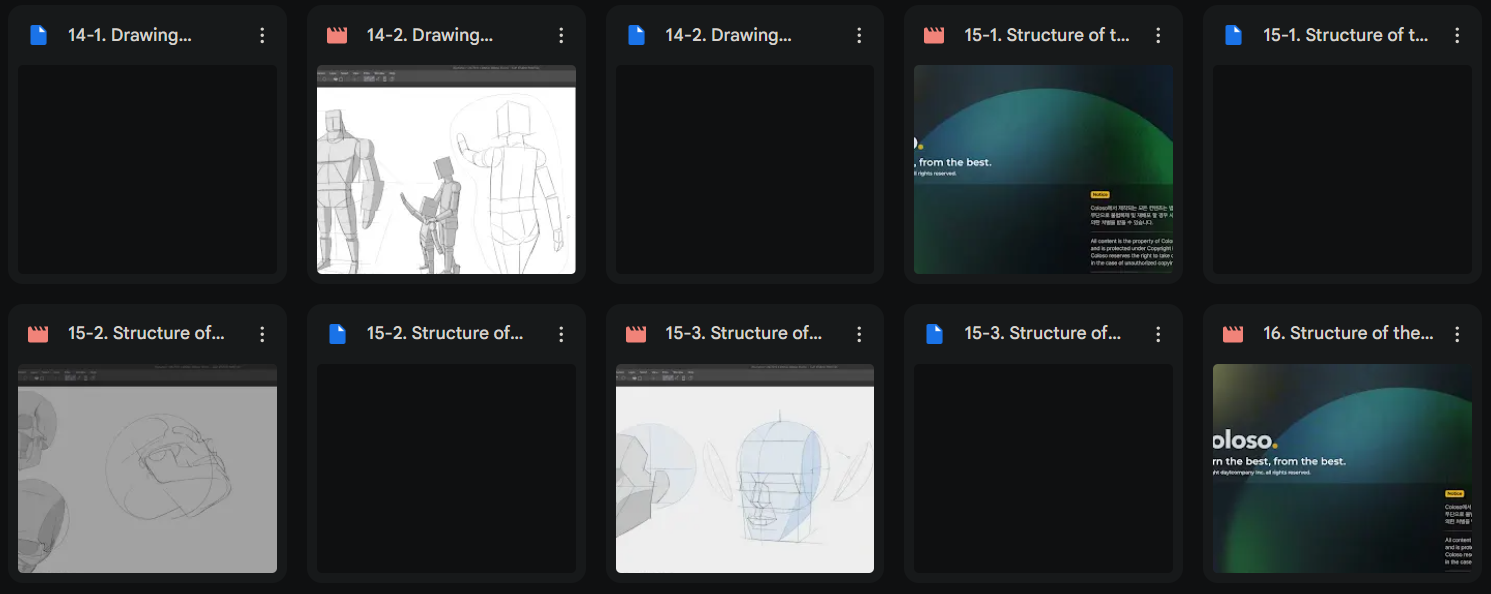
Task: Click the blue document icon of 14-1 Drawing
Action: (38, 35)
